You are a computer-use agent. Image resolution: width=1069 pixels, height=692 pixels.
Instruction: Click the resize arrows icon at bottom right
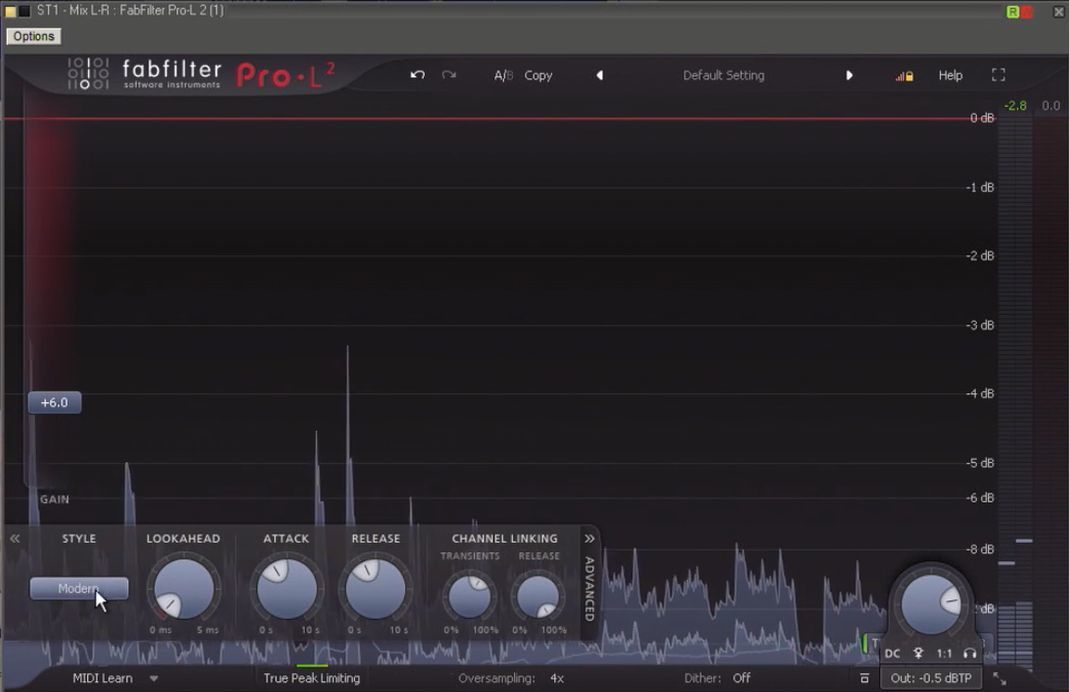pos(999,679)
